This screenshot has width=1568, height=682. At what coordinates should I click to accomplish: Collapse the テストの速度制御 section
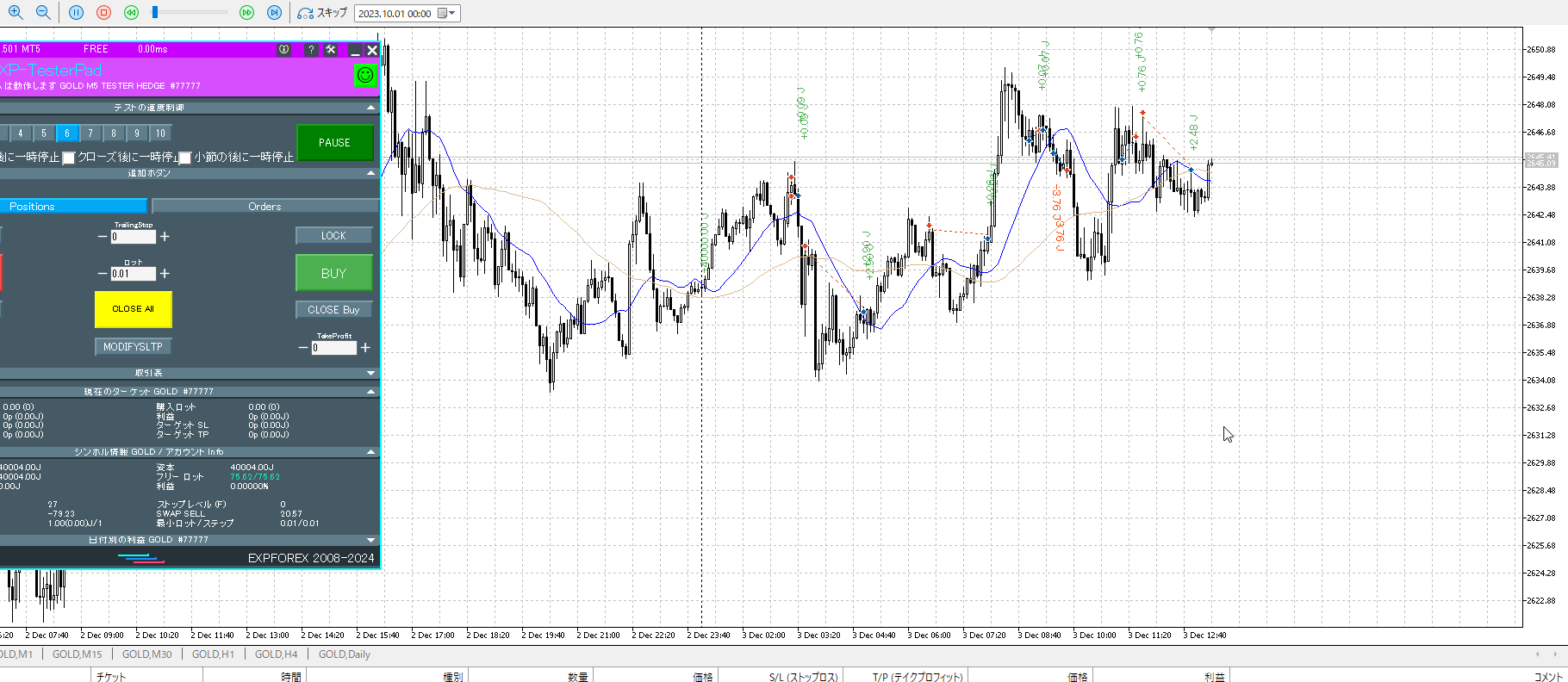[x=371, y=108]
